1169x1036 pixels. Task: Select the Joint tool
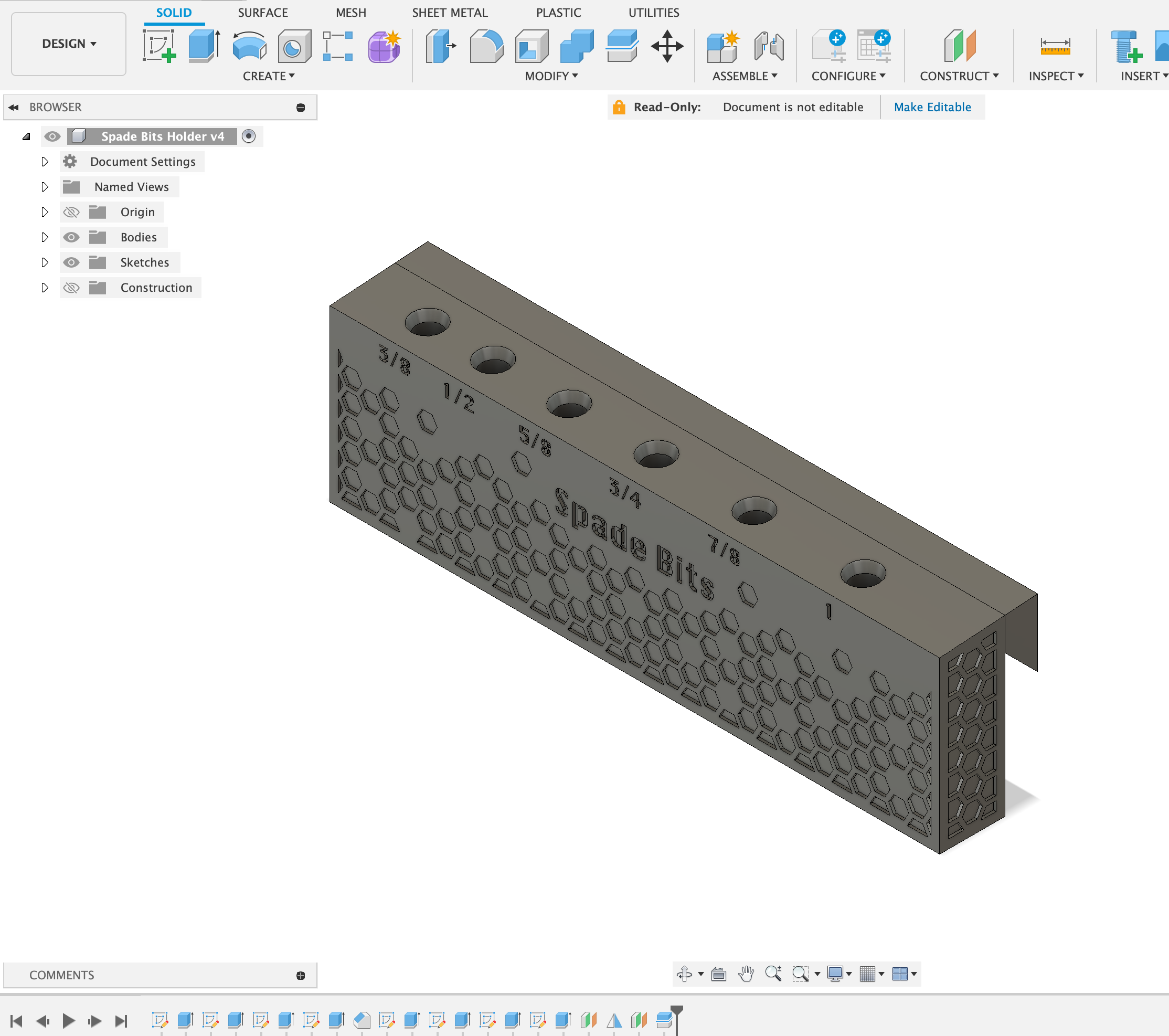(x=769, y=46)
